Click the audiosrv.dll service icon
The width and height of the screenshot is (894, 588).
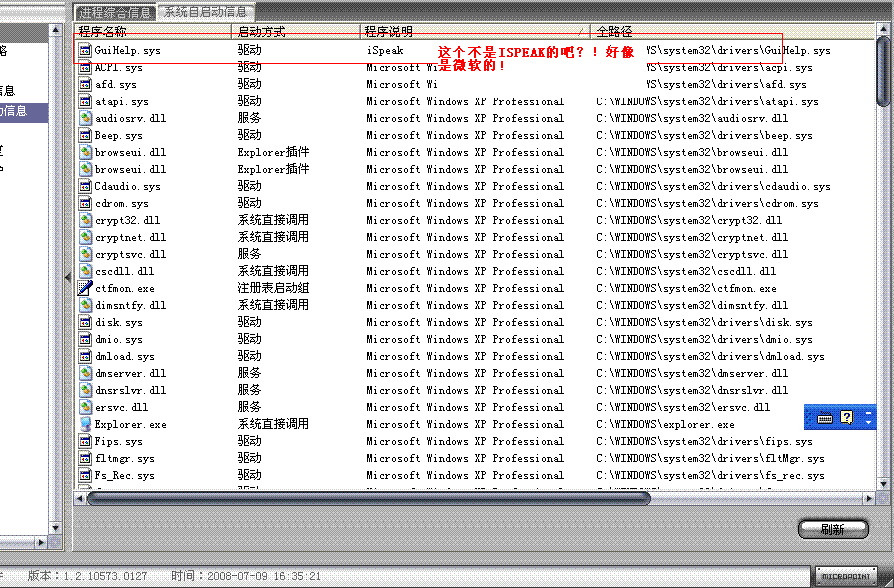click(86, 118)
